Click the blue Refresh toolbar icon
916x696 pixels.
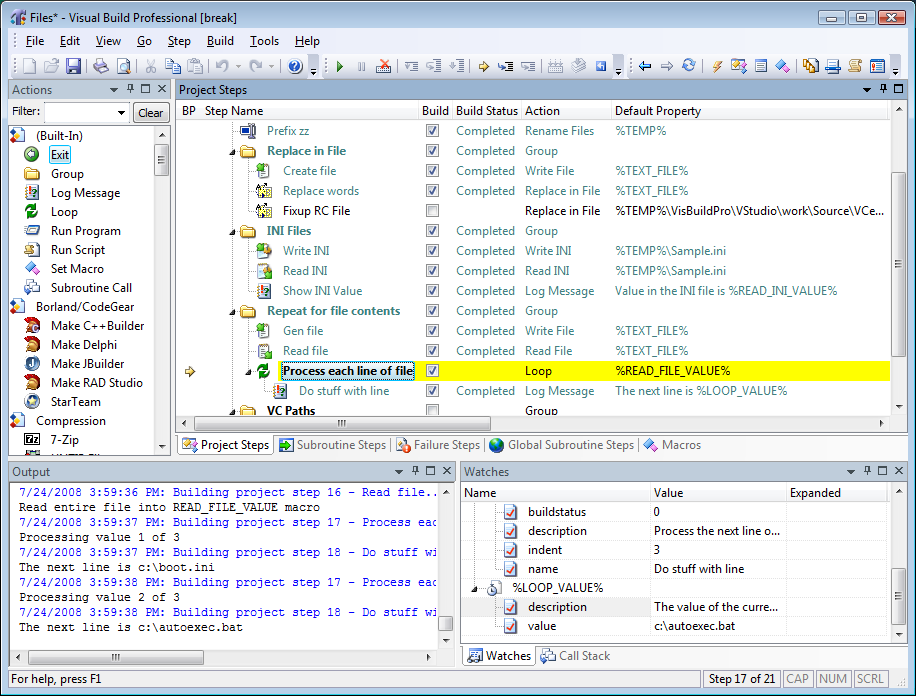click(x=689, y=66)
